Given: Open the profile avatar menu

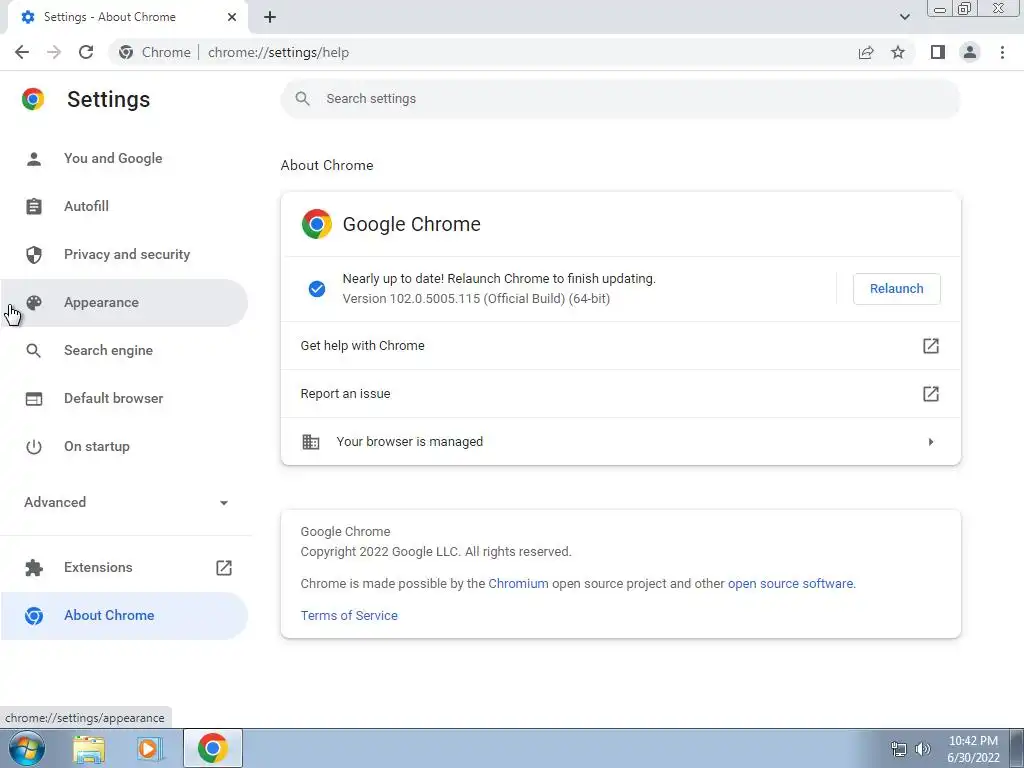Looking at the screenshot, I should 970,52.
